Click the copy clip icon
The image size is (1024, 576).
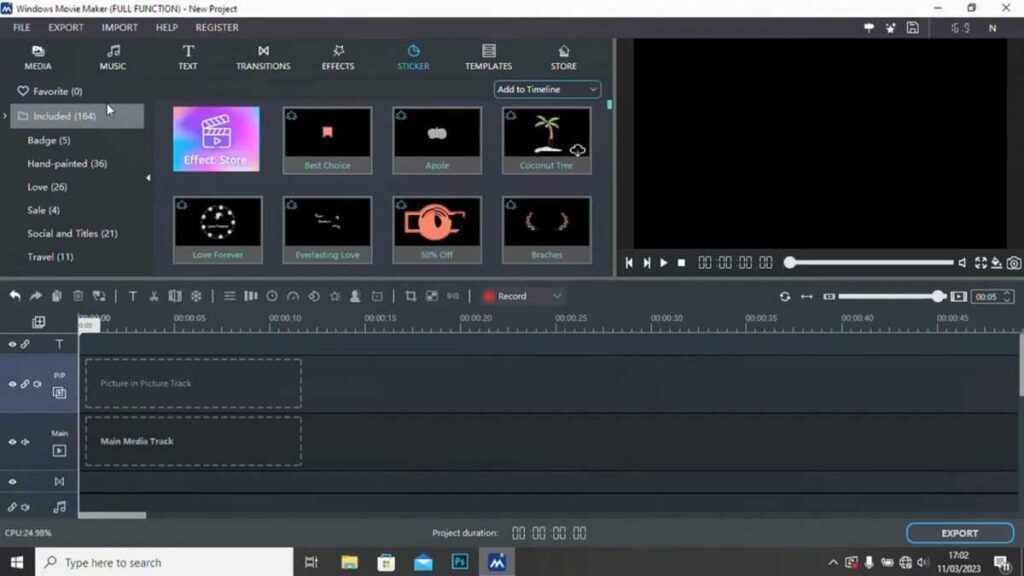[57, 296]
